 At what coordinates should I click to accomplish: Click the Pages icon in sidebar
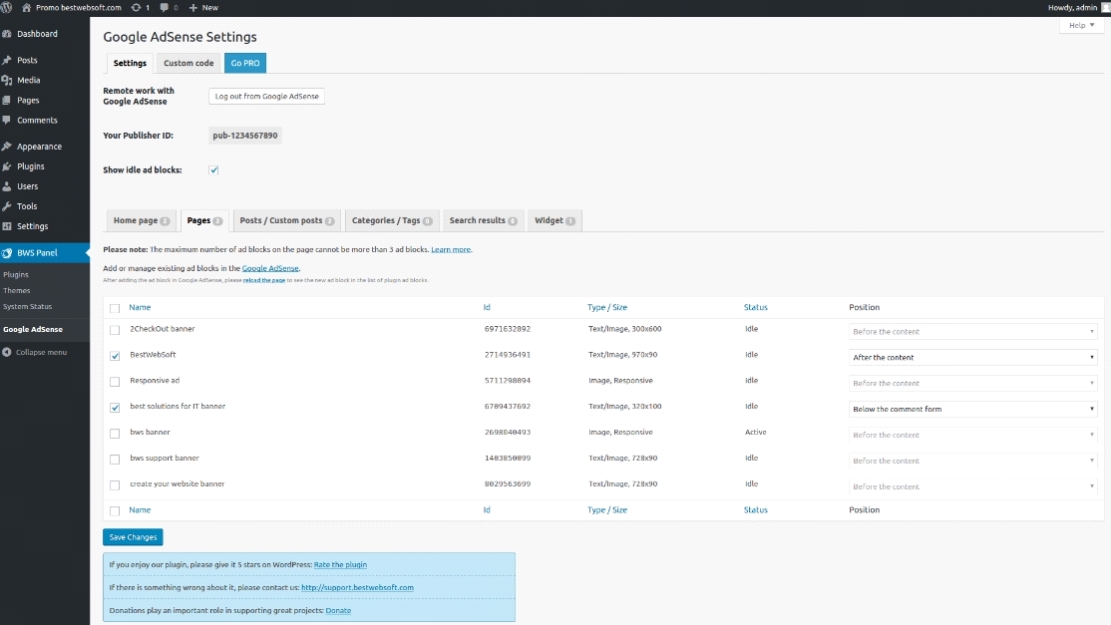(x=7, y=100)
